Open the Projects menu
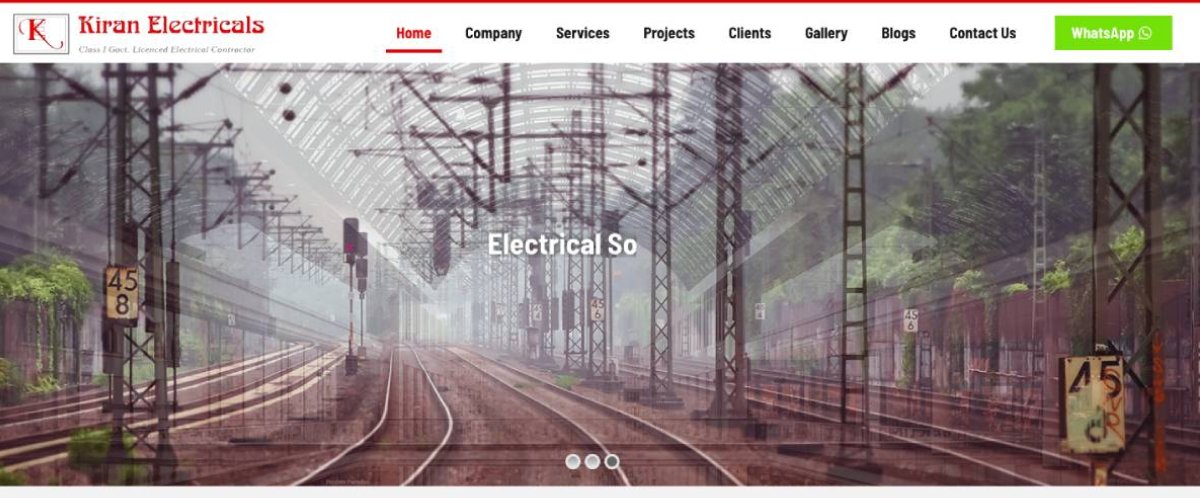Viewport: 1200px width, 498px height. click(x=669, y=33)
